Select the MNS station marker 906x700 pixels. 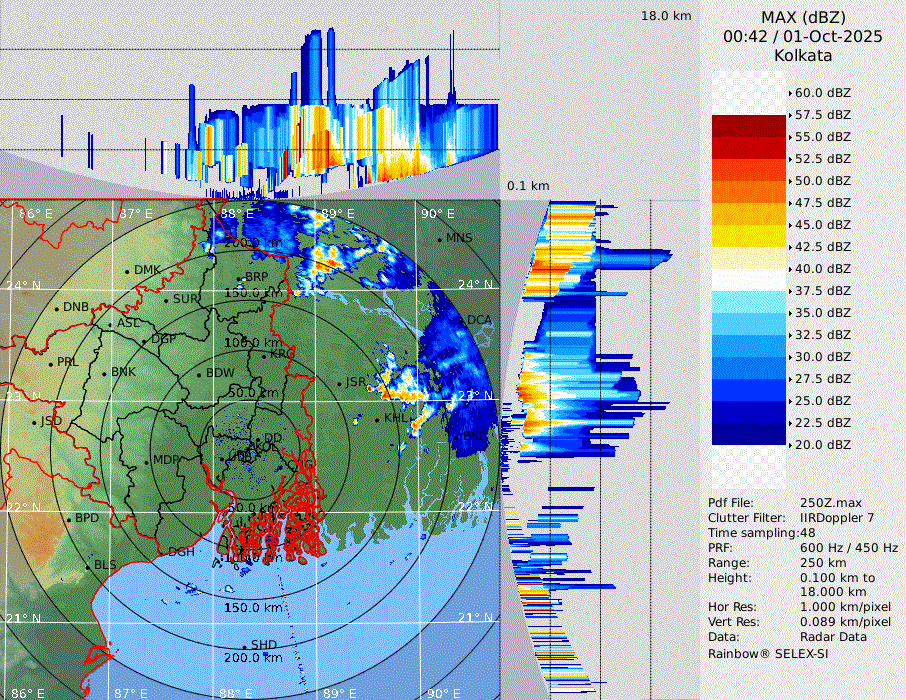tap(440, 239)
